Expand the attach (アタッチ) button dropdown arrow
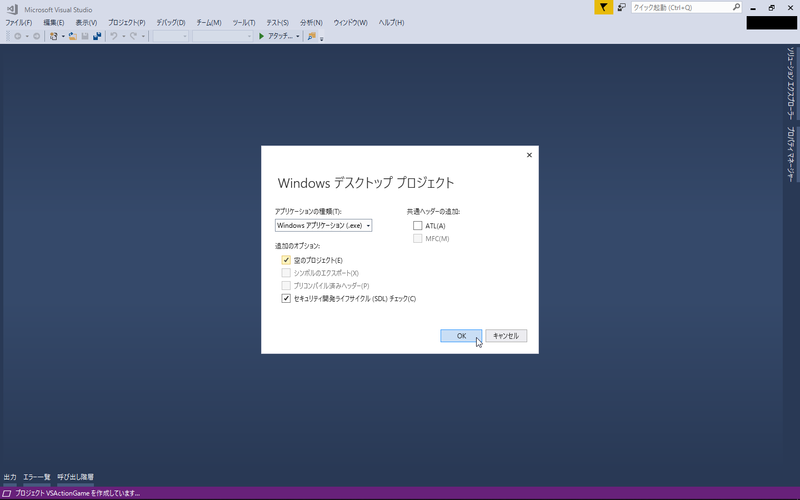The height and width of the screenshot is (500, 800). click(297, 36)
